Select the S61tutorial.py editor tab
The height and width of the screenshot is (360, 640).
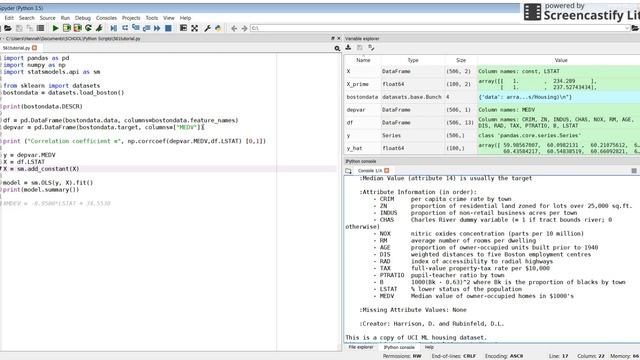pos(17,48)
